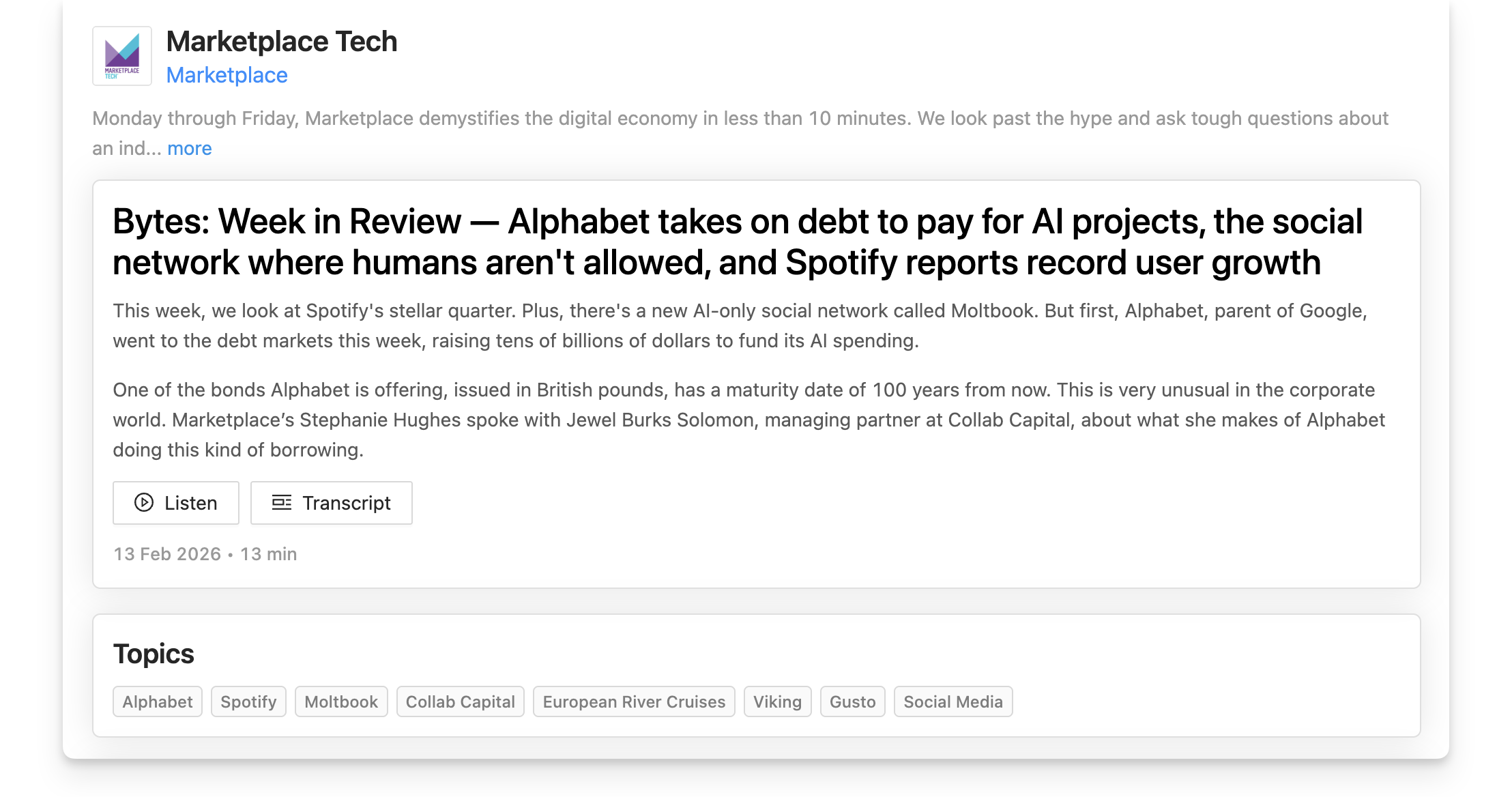Expand the truncated show description via 'more'

pyautogui.click(x=189, y=148)
